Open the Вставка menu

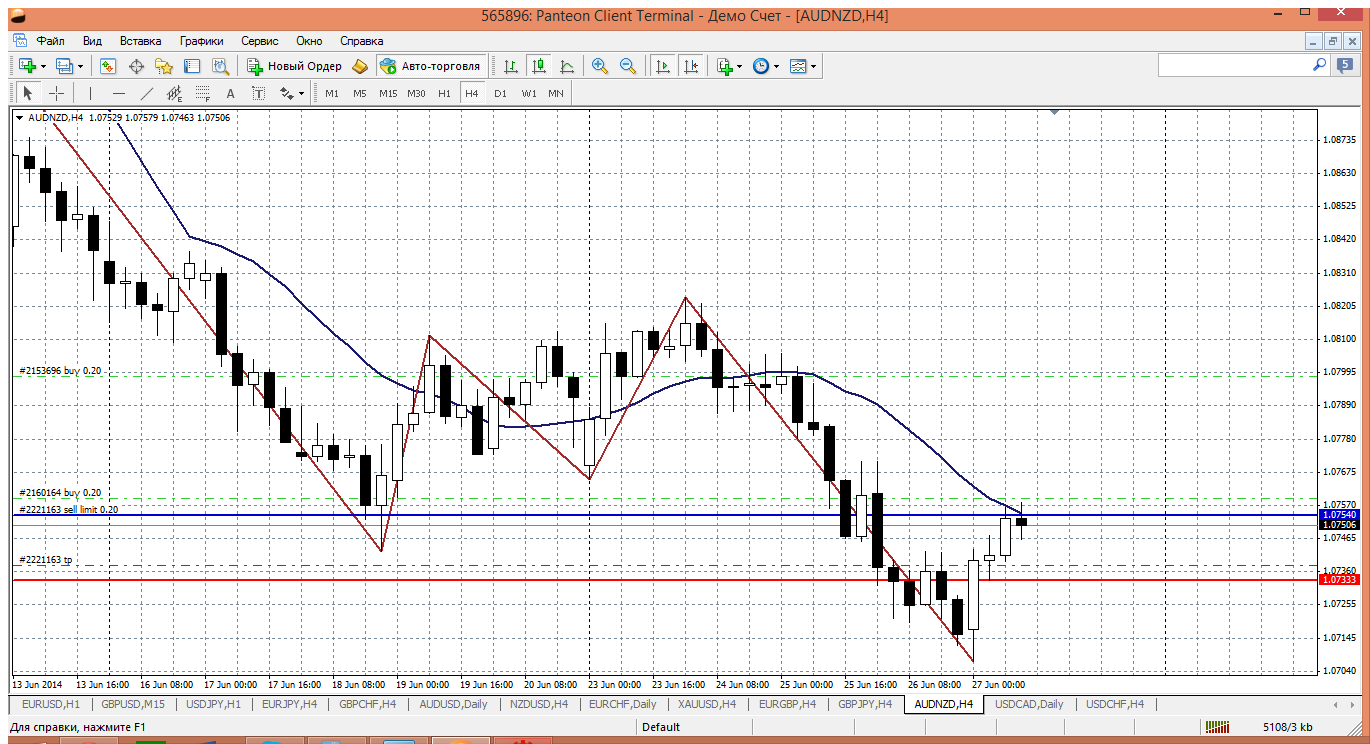pos(140,41)
